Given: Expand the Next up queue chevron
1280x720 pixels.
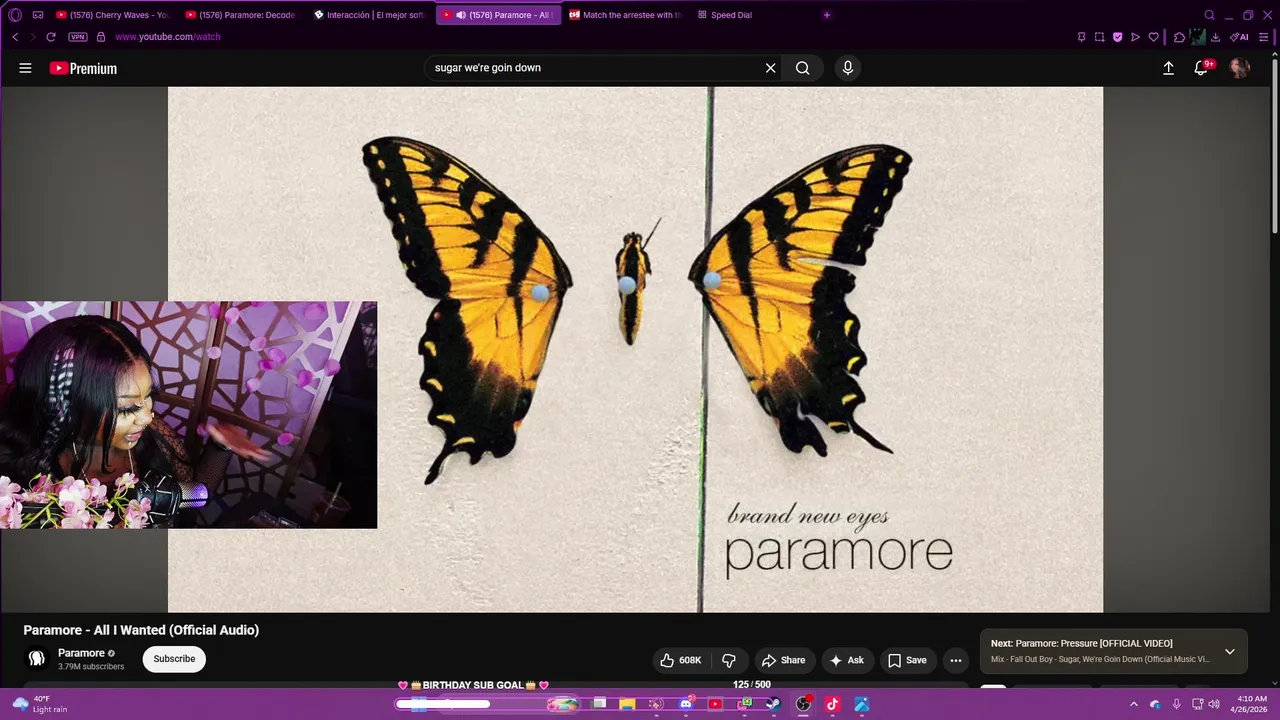Looking at the screenshot, I should point(1230,651).
